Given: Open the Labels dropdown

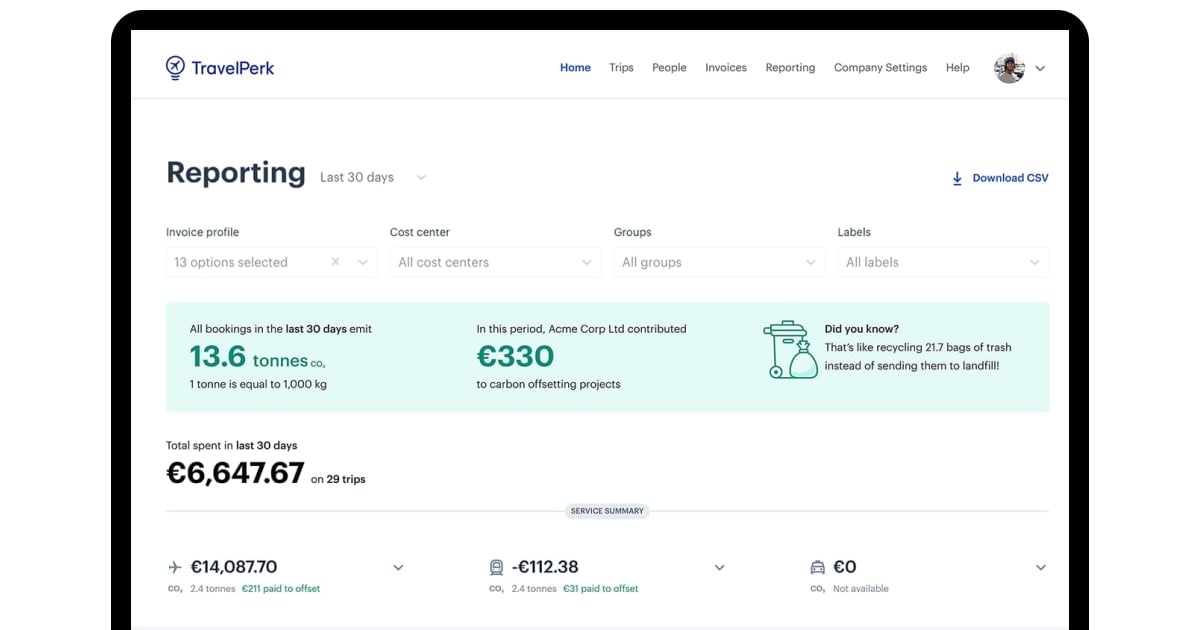Looking at the screenshot, I should pyautogui.click(x=943, y=262).
